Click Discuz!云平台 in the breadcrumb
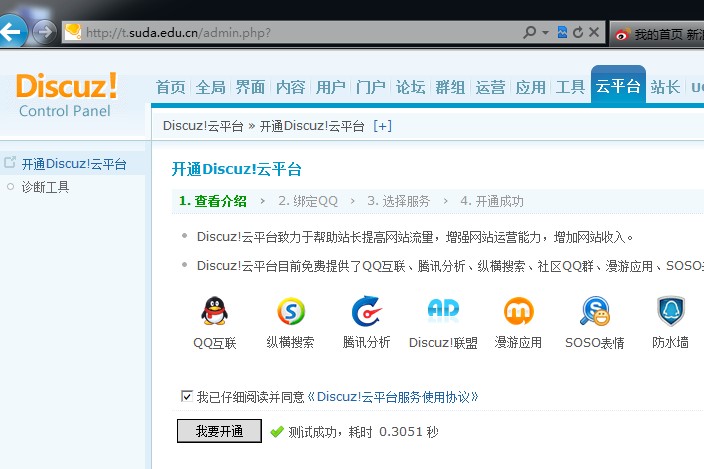This screenshot has height=469, width=704. click(x=203, y=126)
